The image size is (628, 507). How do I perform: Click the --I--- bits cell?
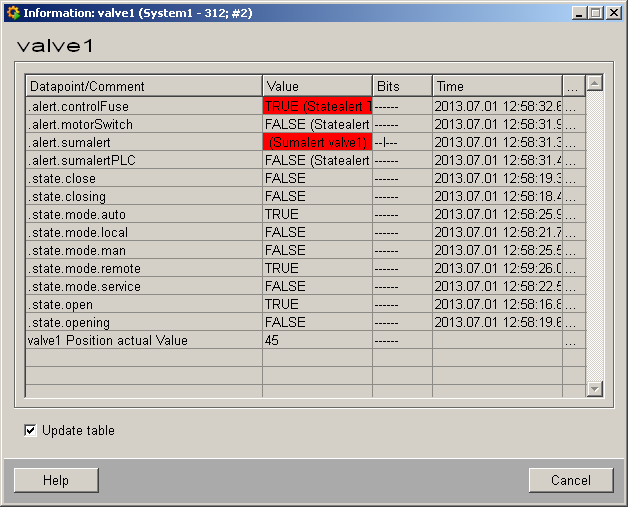403,143
